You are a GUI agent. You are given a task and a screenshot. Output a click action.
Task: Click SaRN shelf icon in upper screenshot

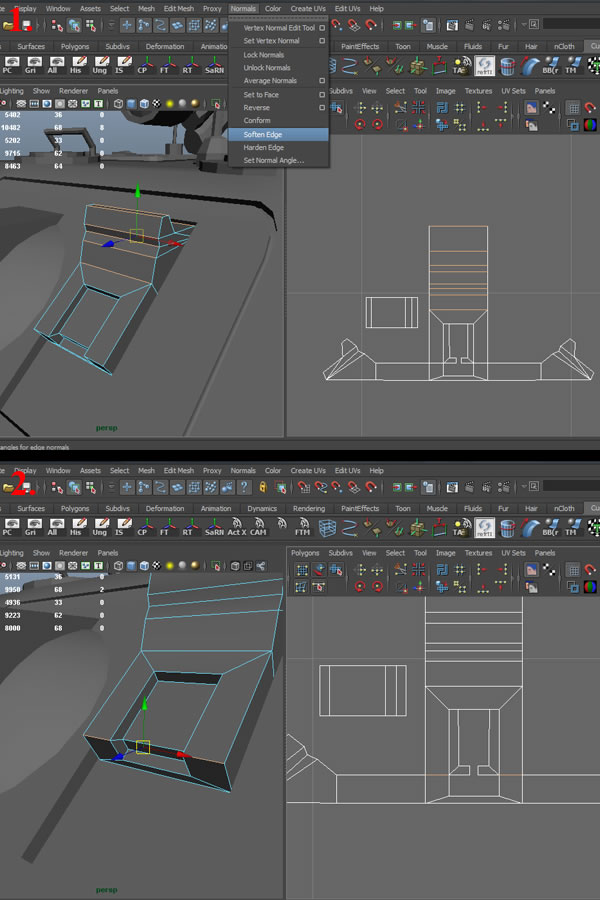click(x=214, y=65)
